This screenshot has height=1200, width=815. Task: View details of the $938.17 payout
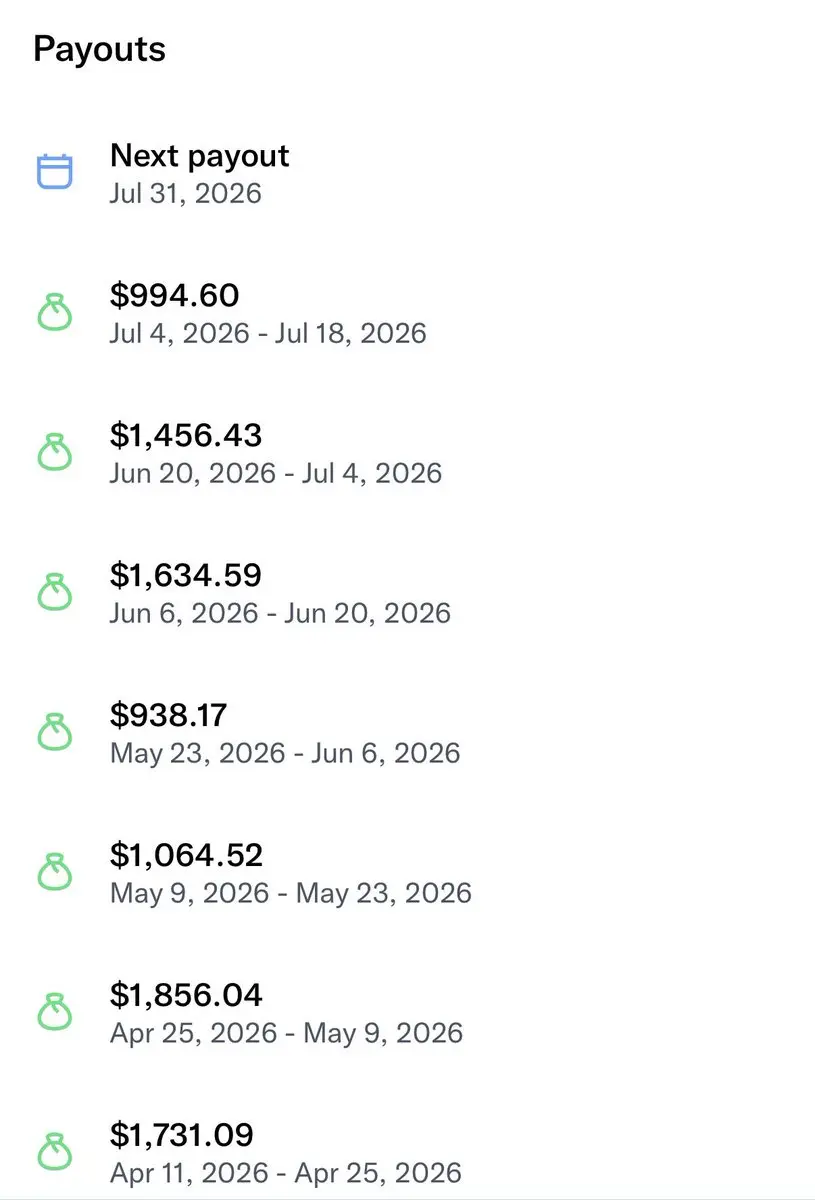click(x=407, y=733)
